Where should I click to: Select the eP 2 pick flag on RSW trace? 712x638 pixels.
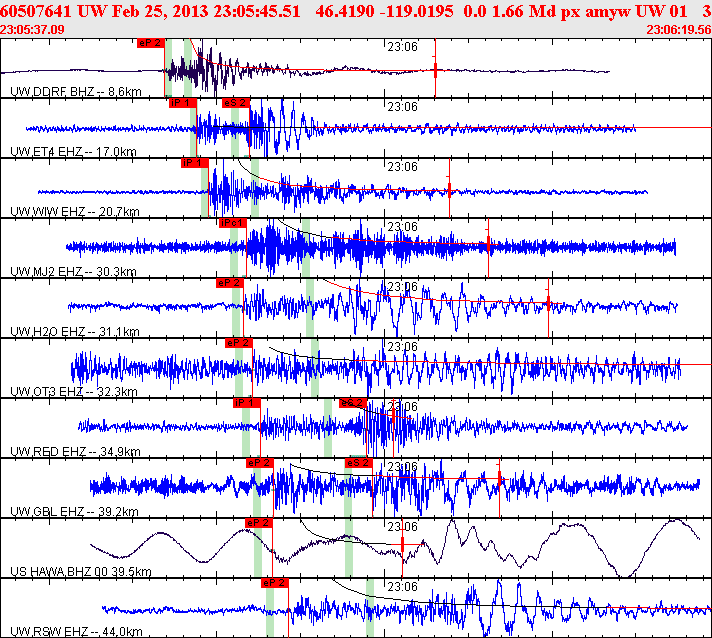point(275,583)
